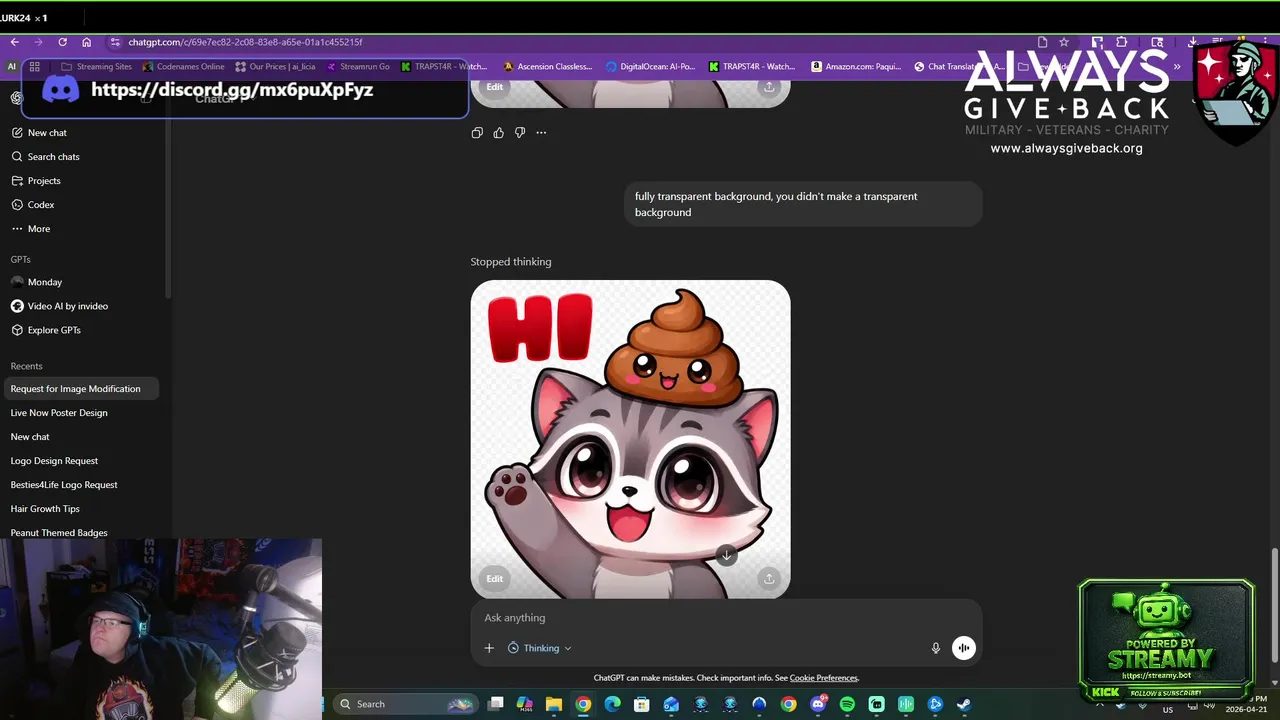
Task: Open Ascension Classless bookmark
Action: point(548,67)
